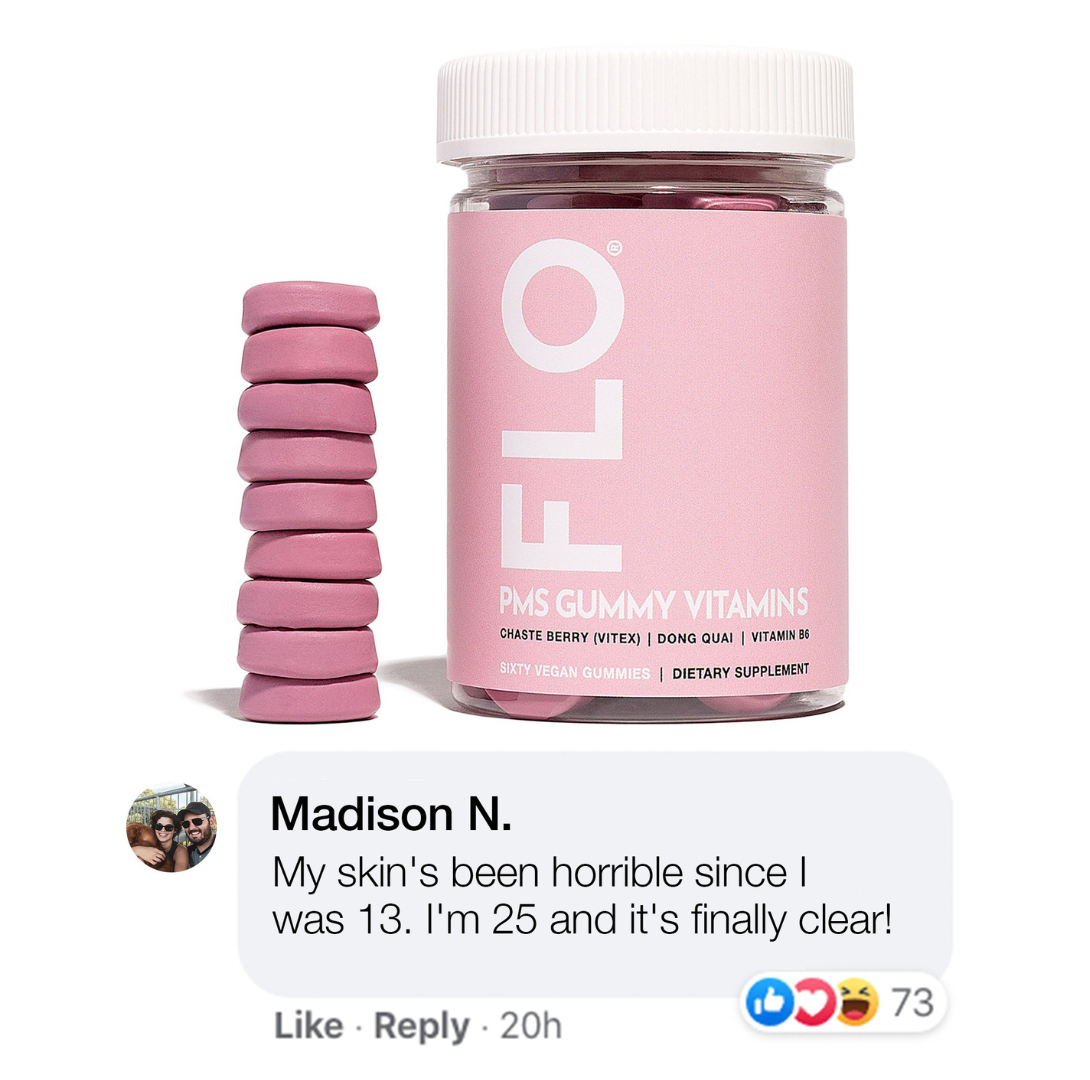
Task: Open the 73 reactions count
Action: click(x=912, y=1002)
